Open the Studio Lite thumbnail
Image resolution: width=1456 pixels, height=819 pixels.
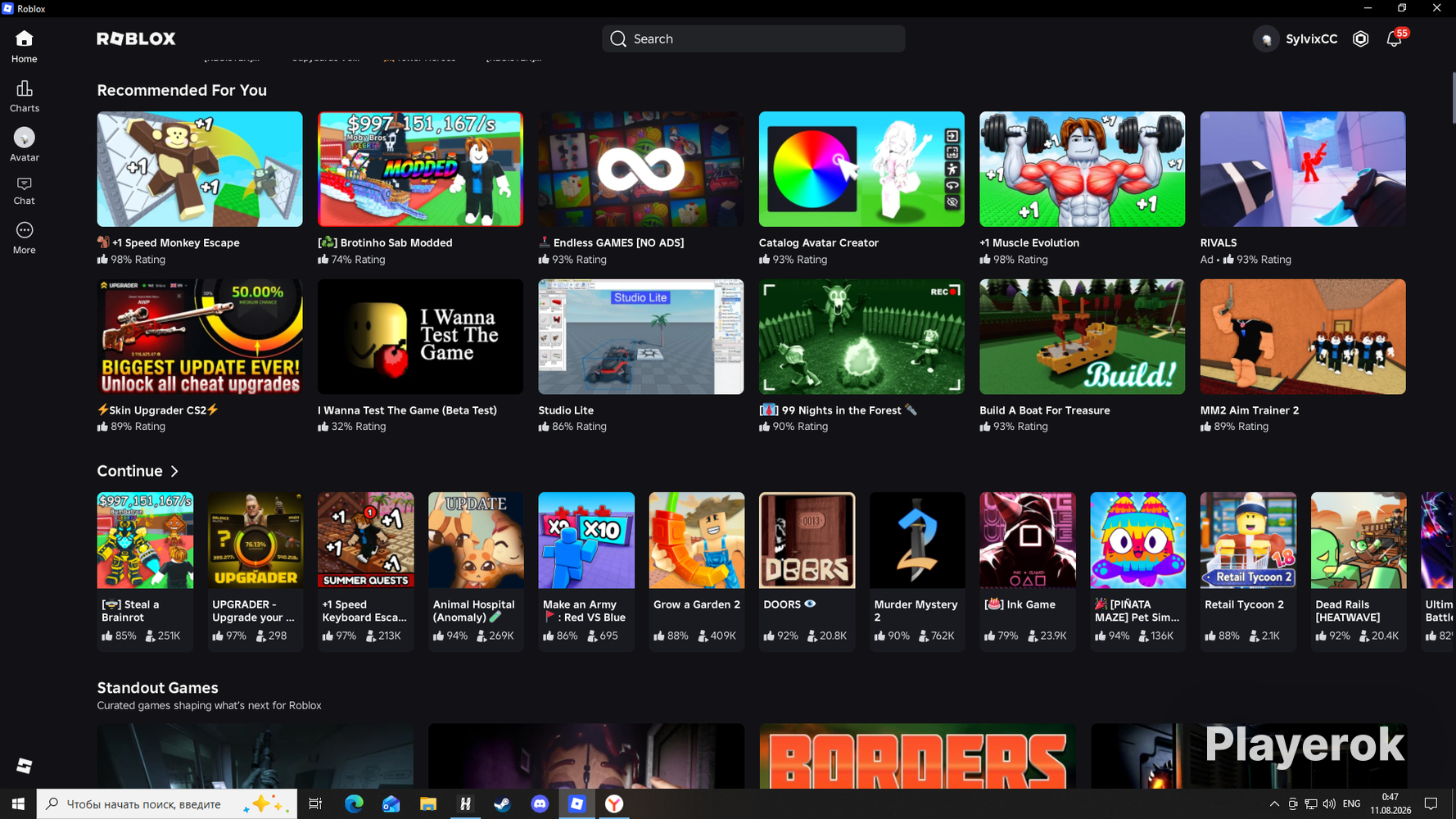(x=641, y=337)
